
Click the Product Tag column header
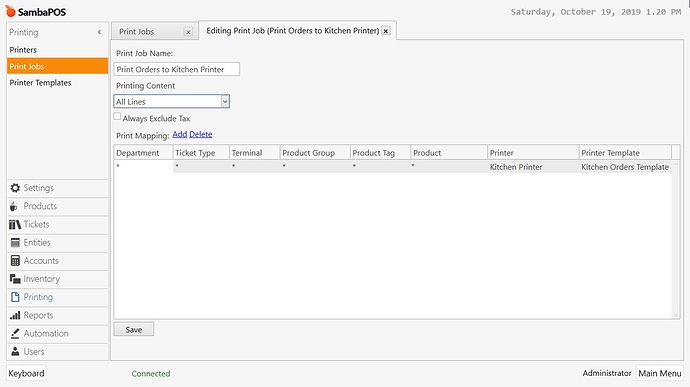(x=380, y=153)
